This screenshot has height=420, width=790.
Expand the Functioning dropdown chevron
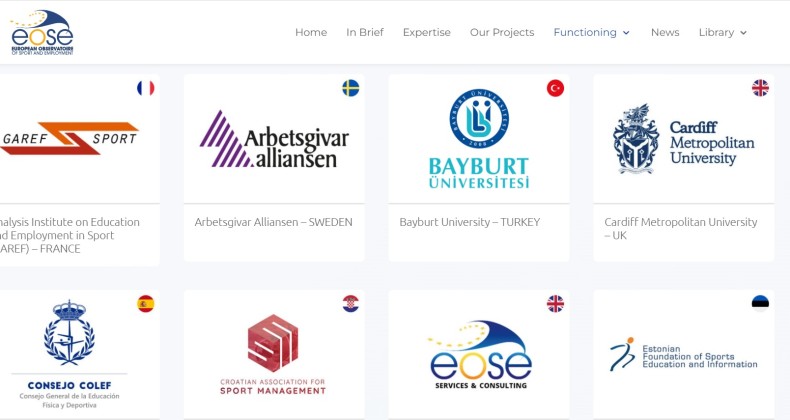(626, 33)
